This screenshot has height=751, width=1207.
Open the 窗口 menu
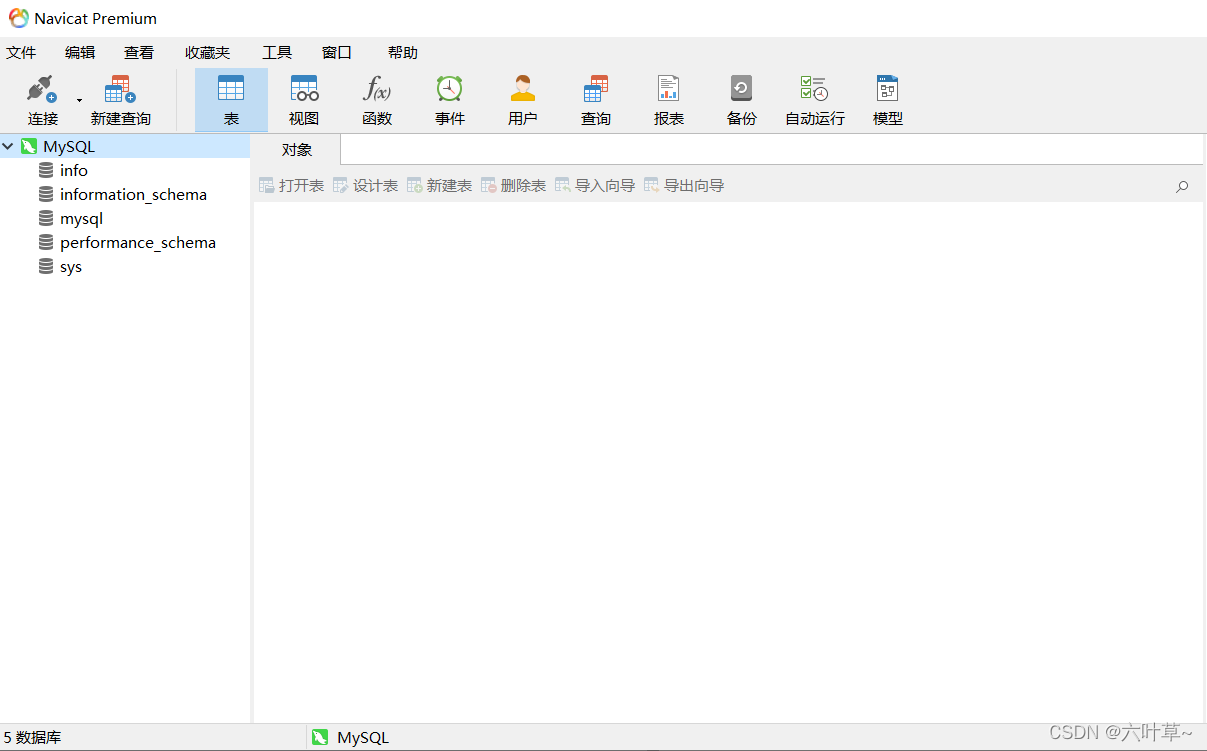(x=337, y=53)
